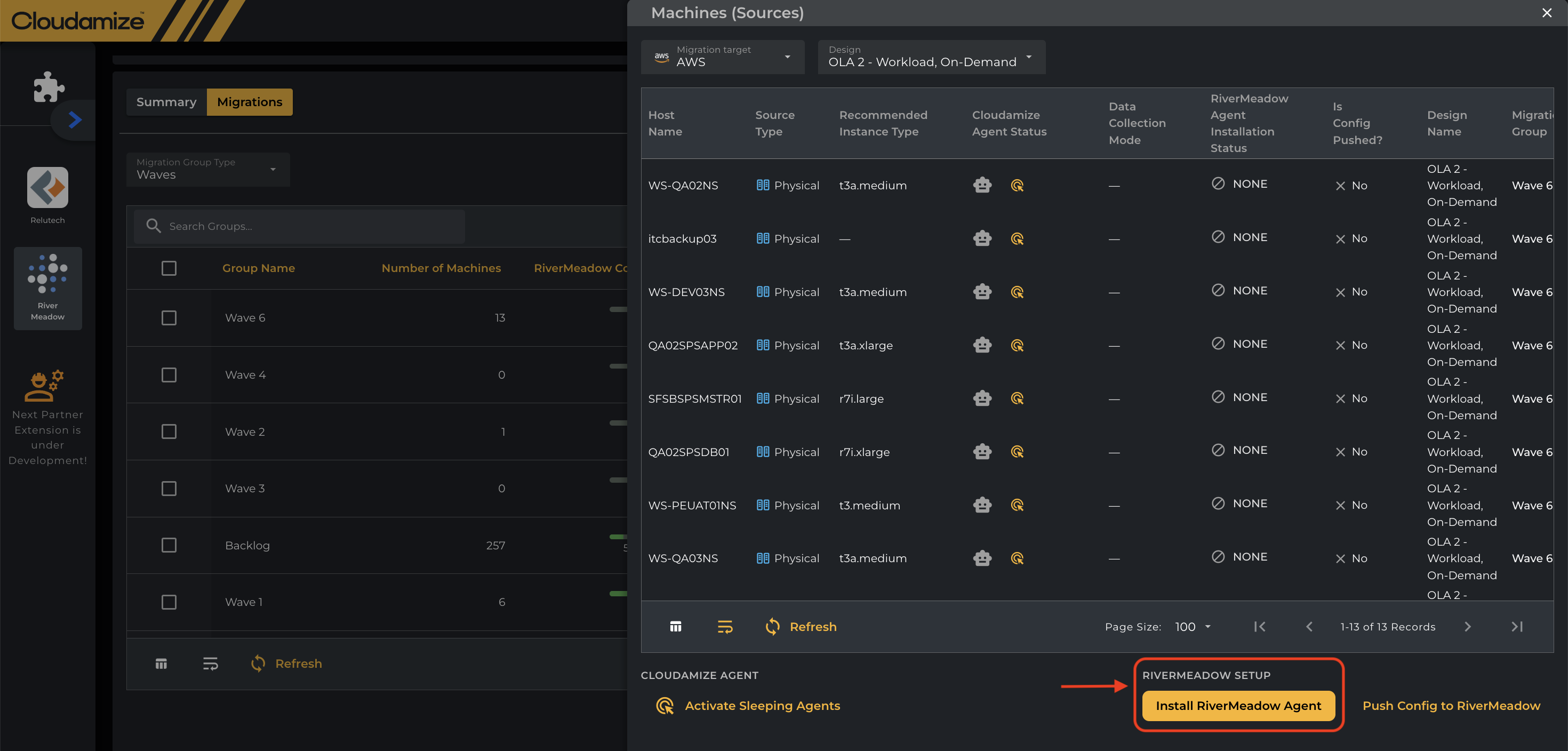Image resolution: width=1568 pixels, height=751 pixels.
Task: Check the select-all groups header checkbox
Action: click(169, 268)
